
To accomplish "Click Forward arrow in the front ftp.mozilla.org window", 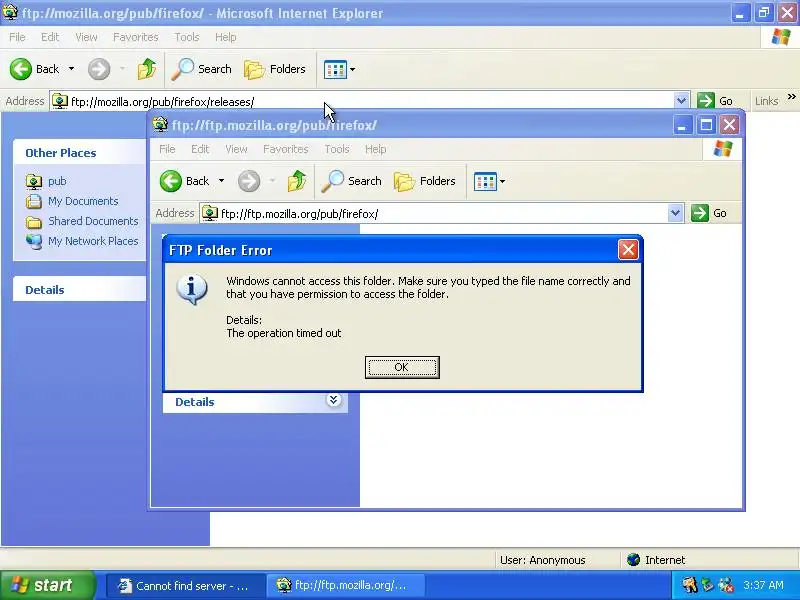I will click(x=249, y=181).
